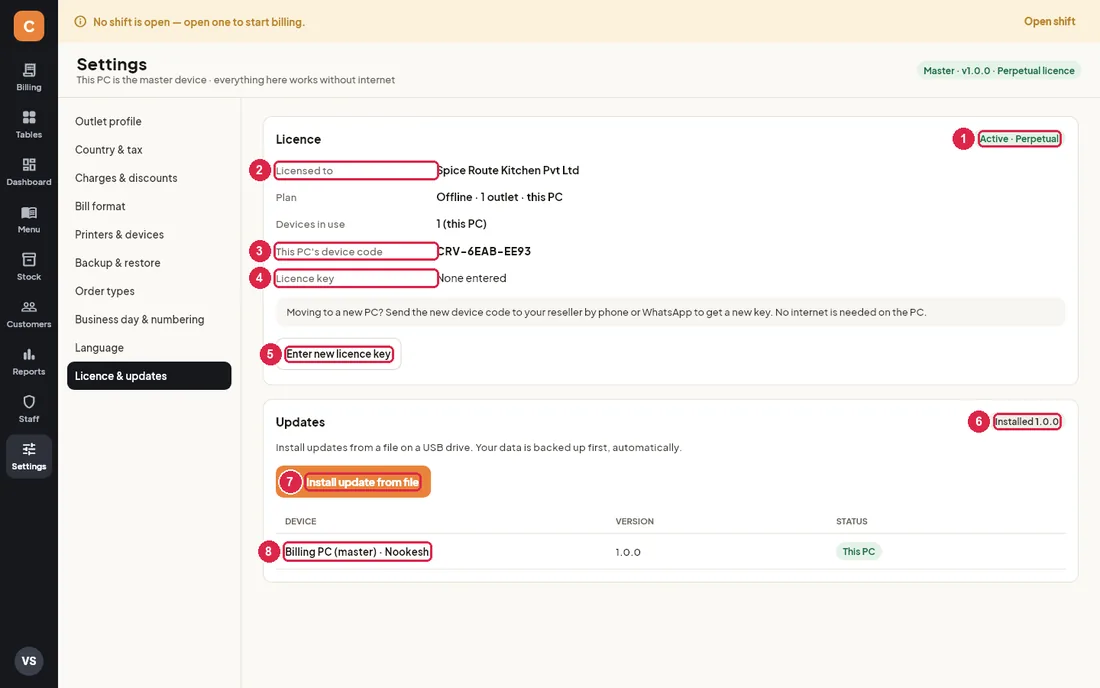Click the DEVICE column header
The image size is (1100, 688).
coord(300,521)
